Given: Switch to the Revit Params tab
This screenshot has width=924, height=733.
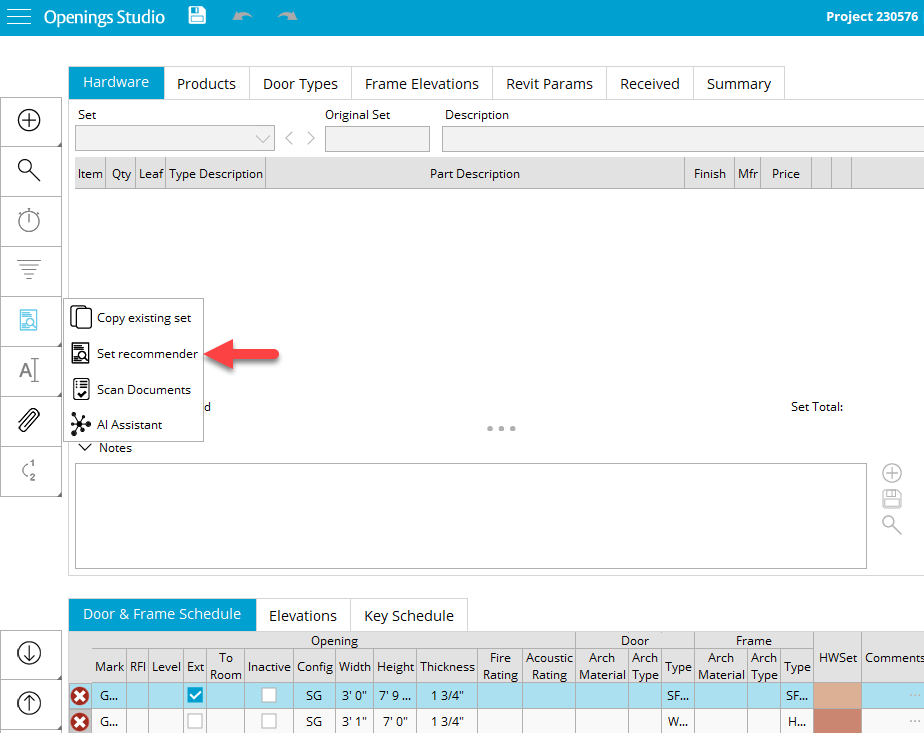Looking at the screenshot, I should point(549,84).
